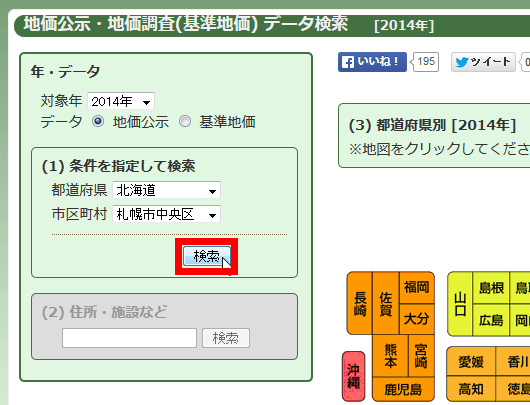Select 沖縄 on the prefecture map
The width and height of the screenshot is (530, 405).
(x=354, y=376)
